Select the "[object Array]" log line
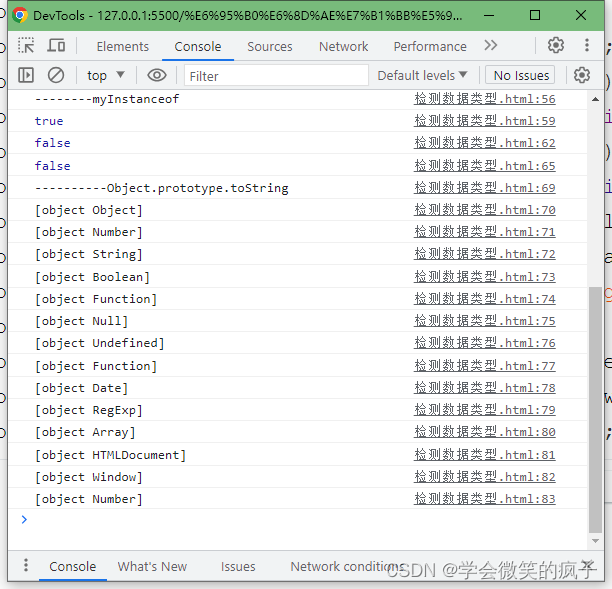Screen dimensions: 612x589 point(85,432)
